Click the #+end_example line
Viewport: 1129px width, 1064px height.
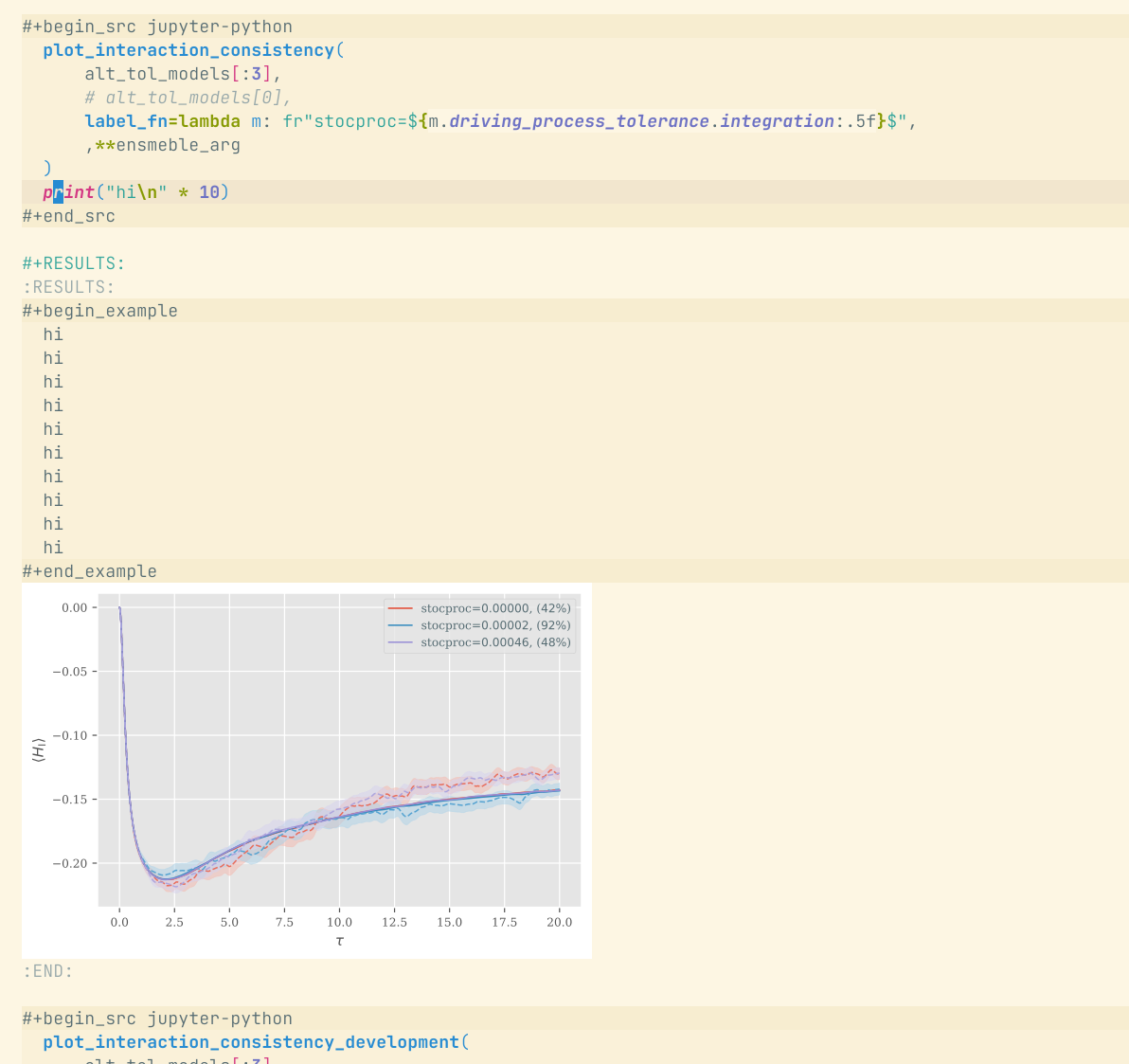pos(89,572)
